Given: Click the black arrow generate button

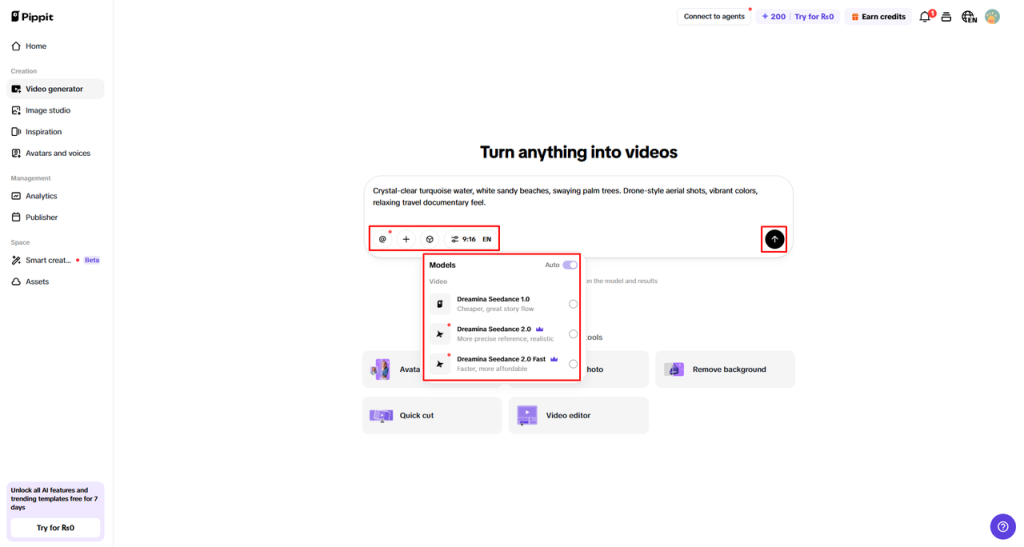Looking at the screenshot, I should pyautogui.click(x=775, y=239).
